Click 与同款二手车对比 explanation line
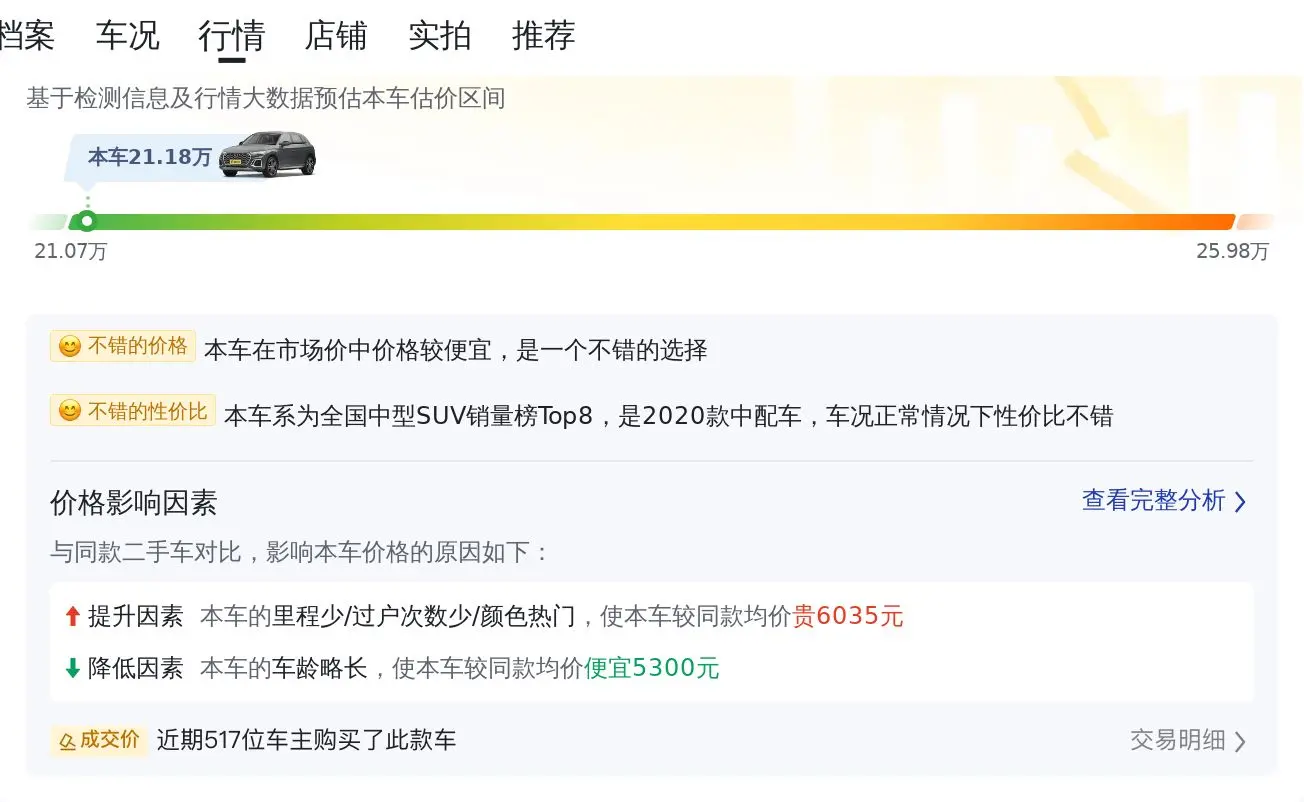Viewport: 1304px width, 802px height. (x=300, y=552)
